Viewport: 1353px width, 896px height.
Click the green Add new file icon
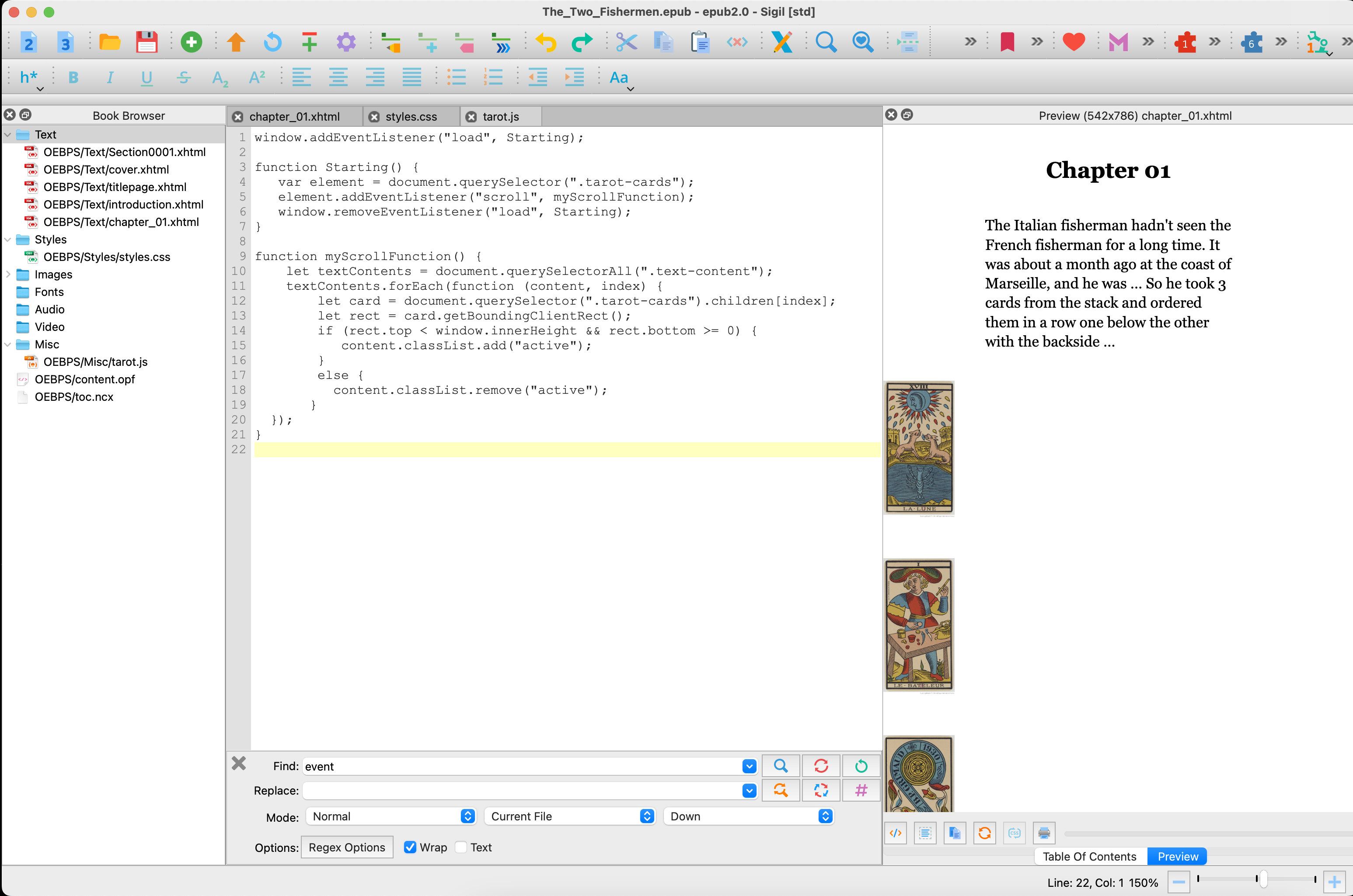click(x=191, y=42)
